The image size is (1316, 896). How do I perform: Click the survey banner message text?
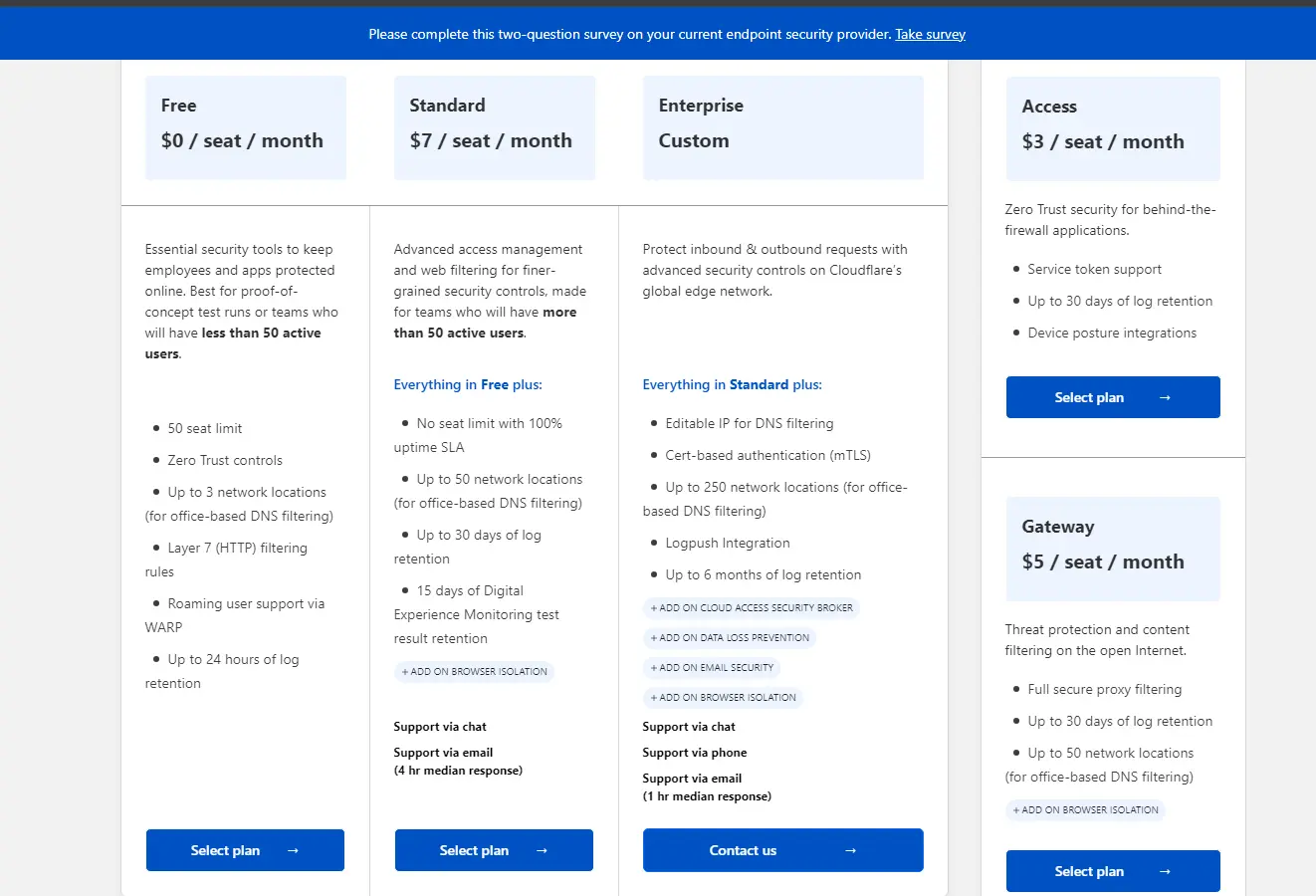click(x=630, y=34)
